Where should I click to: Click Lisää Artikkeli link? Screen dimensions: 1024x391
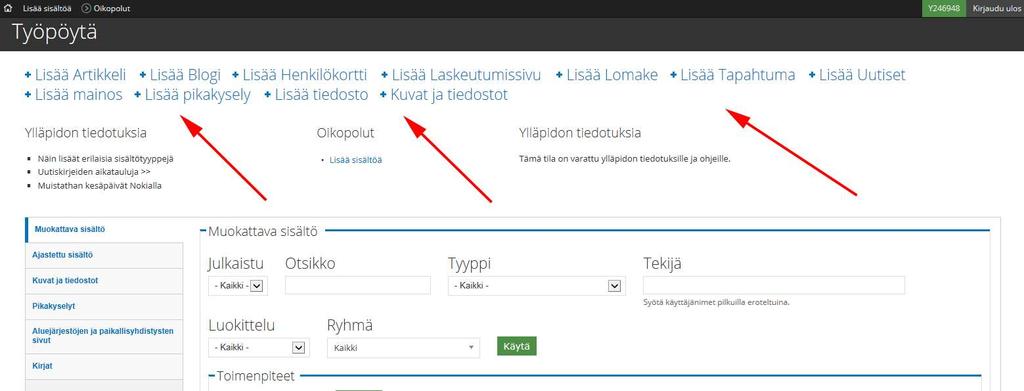(x=80, y=75)
